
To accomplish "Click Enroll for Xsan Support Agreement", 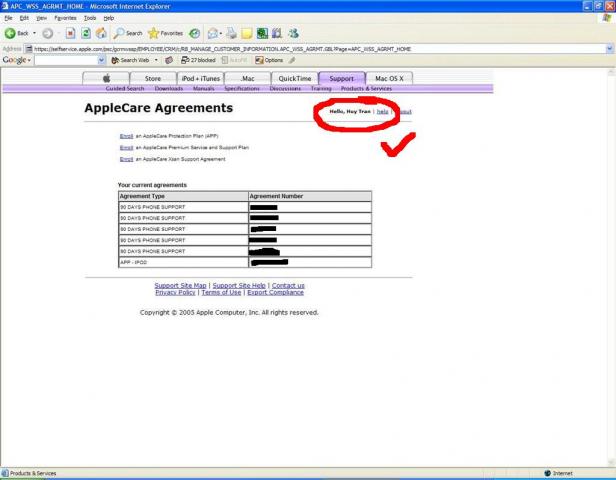I will pyautogui.click(x=126, y=159).
